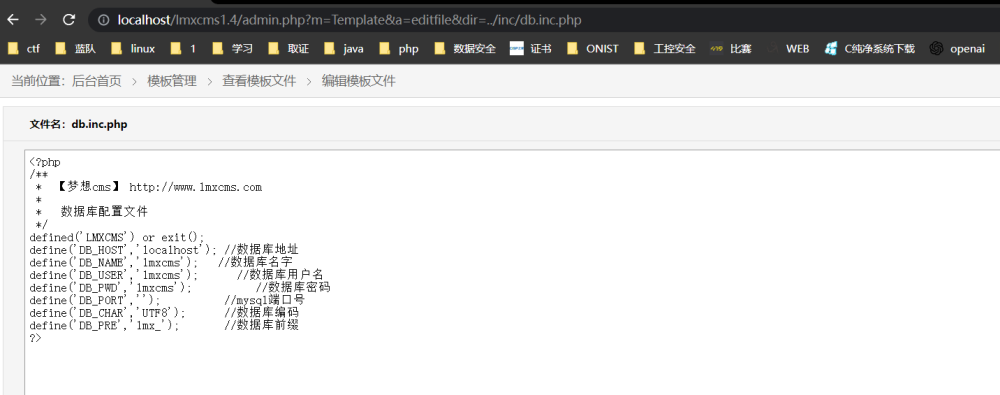
Task: Open the php bookmark folder
Action: point(399,48)
